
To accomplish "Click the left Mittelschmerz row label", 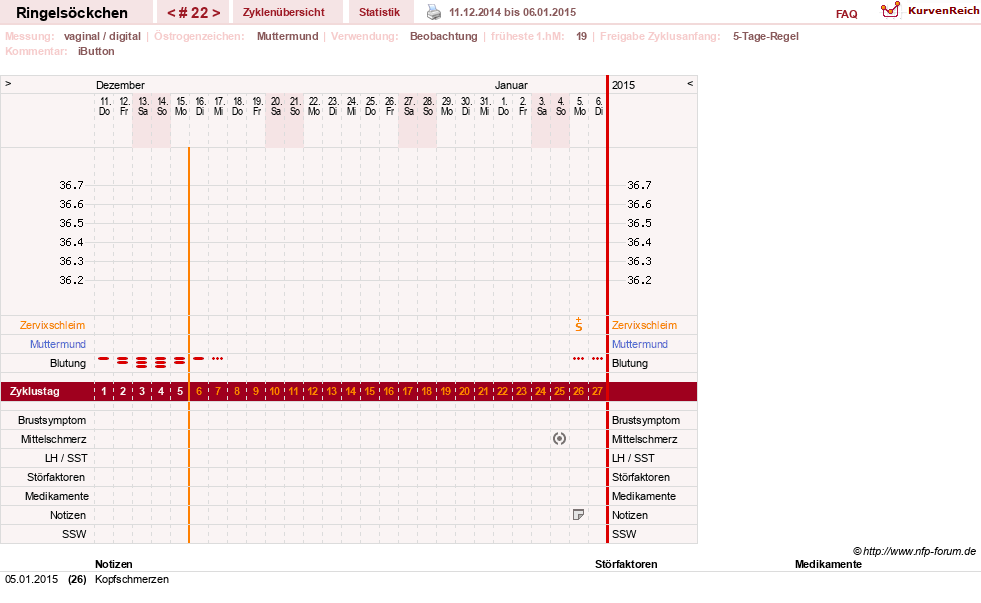I will pos(53,439).
